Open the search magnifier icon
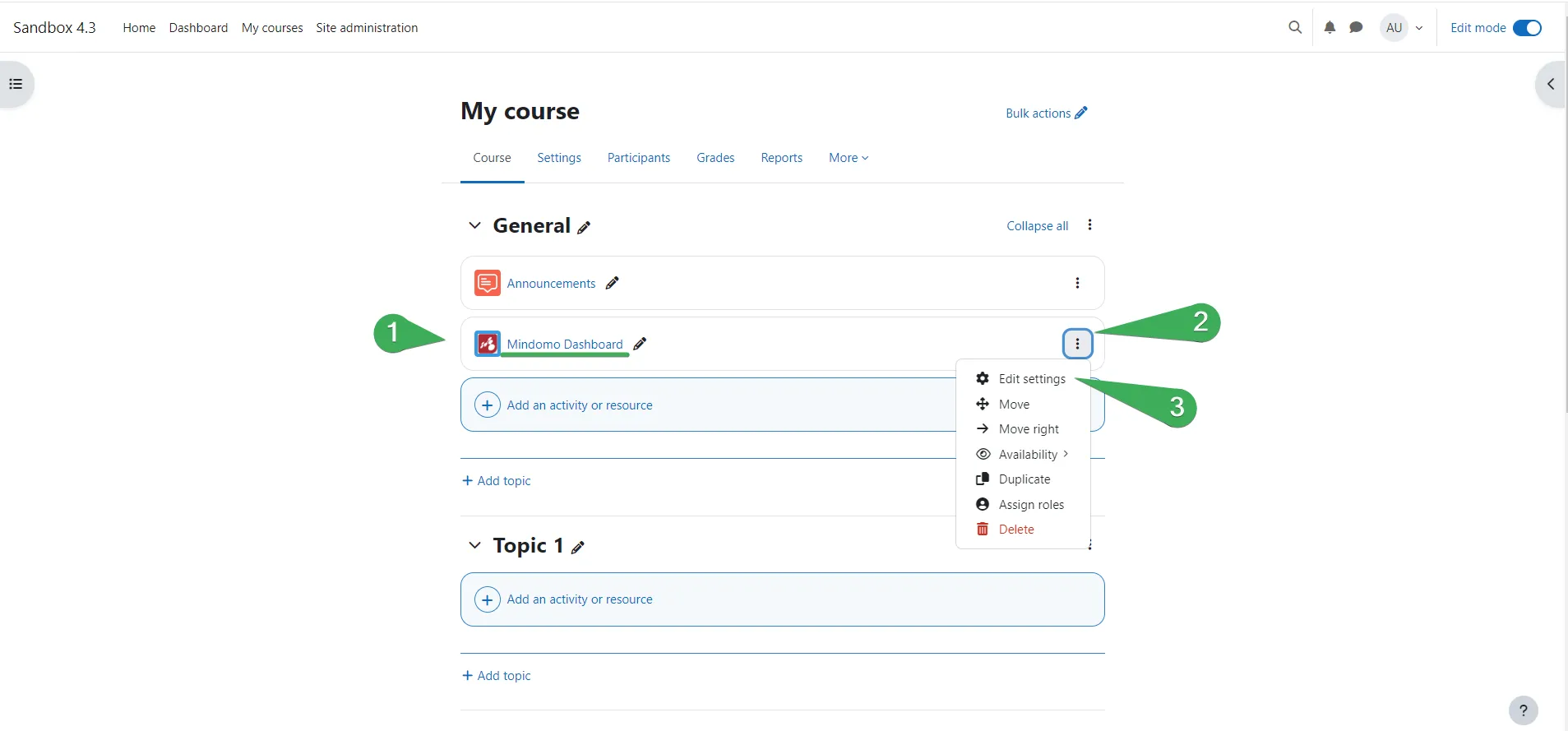 pyautogui.click(x=1295, y=27)
